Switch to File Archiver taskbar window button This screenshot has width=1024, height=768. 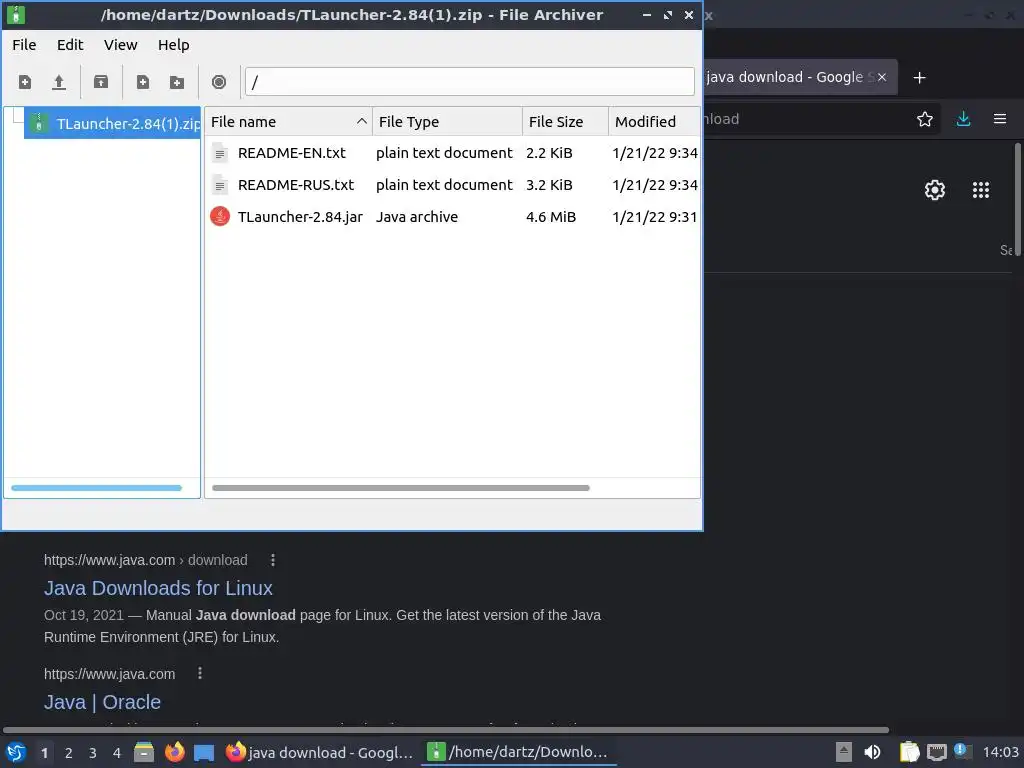point(518,752)
